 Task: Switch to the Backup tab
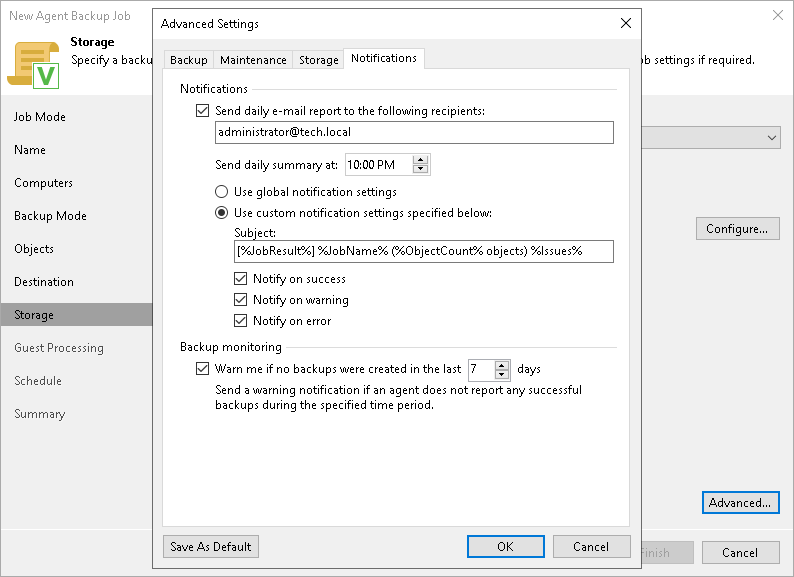(x=189, y=60)
